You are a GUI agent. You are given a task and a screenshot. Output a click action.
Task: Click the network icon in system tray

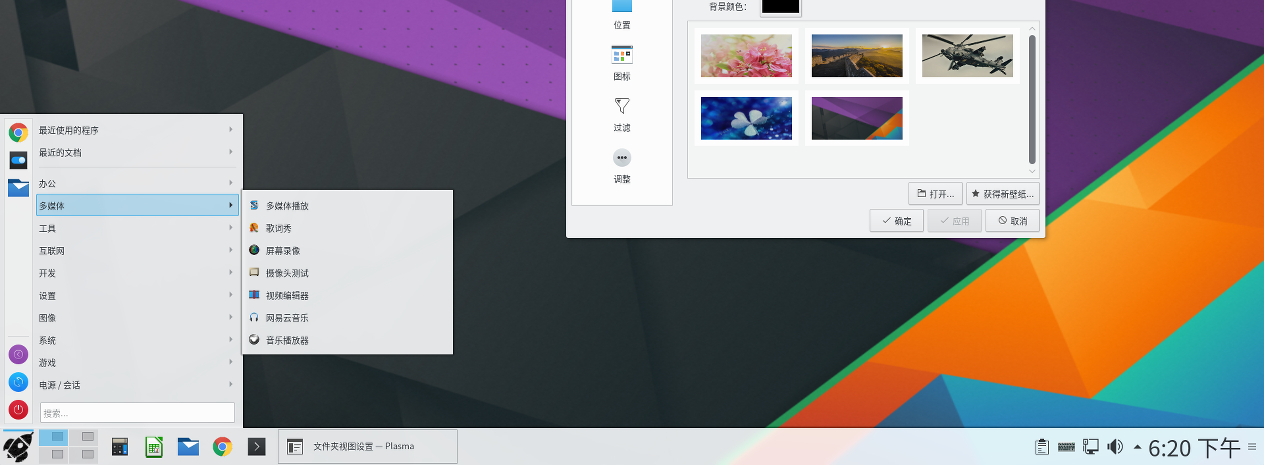1091,446
